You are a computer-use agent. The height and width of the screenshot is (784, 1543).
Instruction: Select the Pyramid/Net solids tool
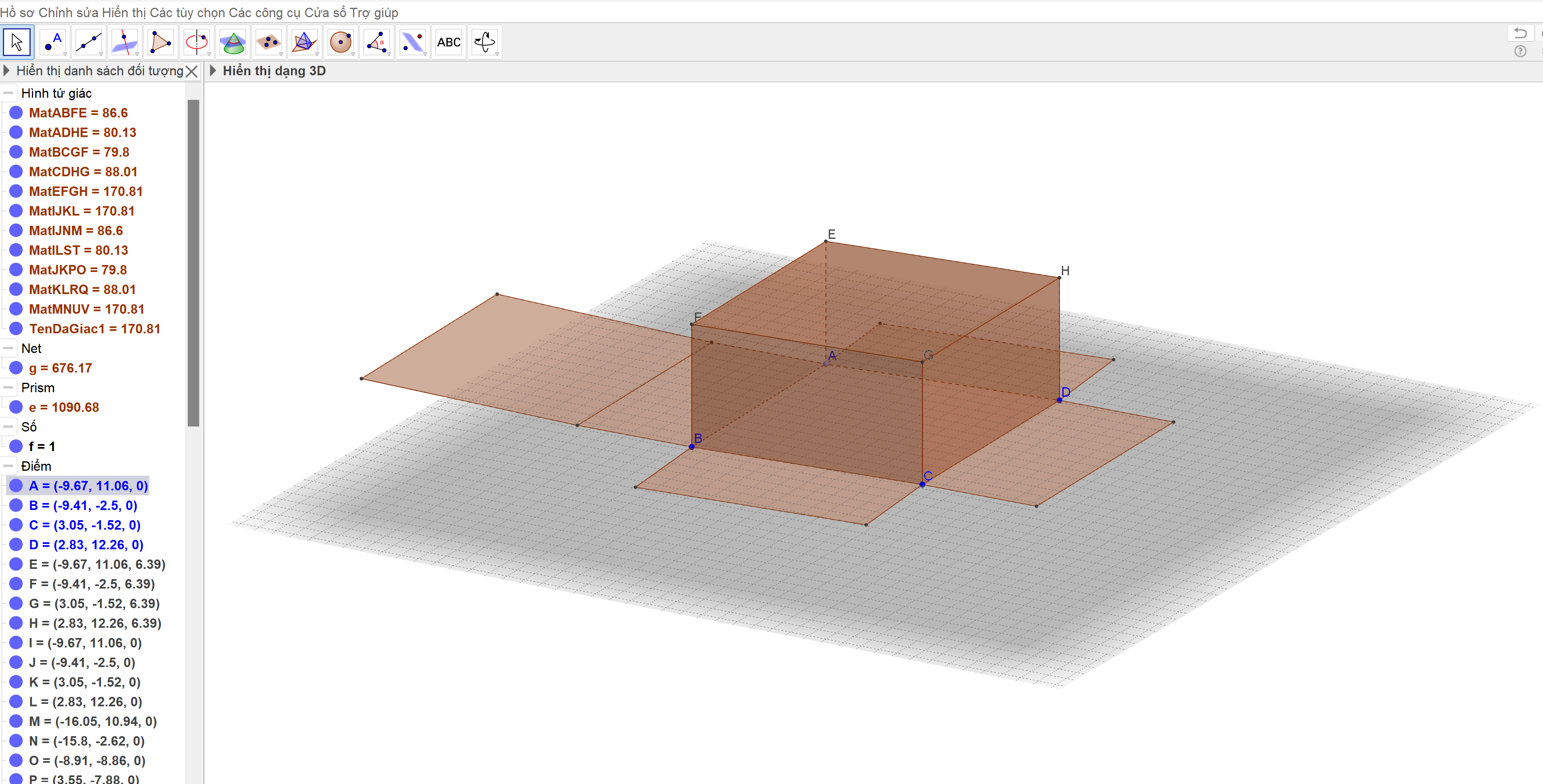[304, 43]
